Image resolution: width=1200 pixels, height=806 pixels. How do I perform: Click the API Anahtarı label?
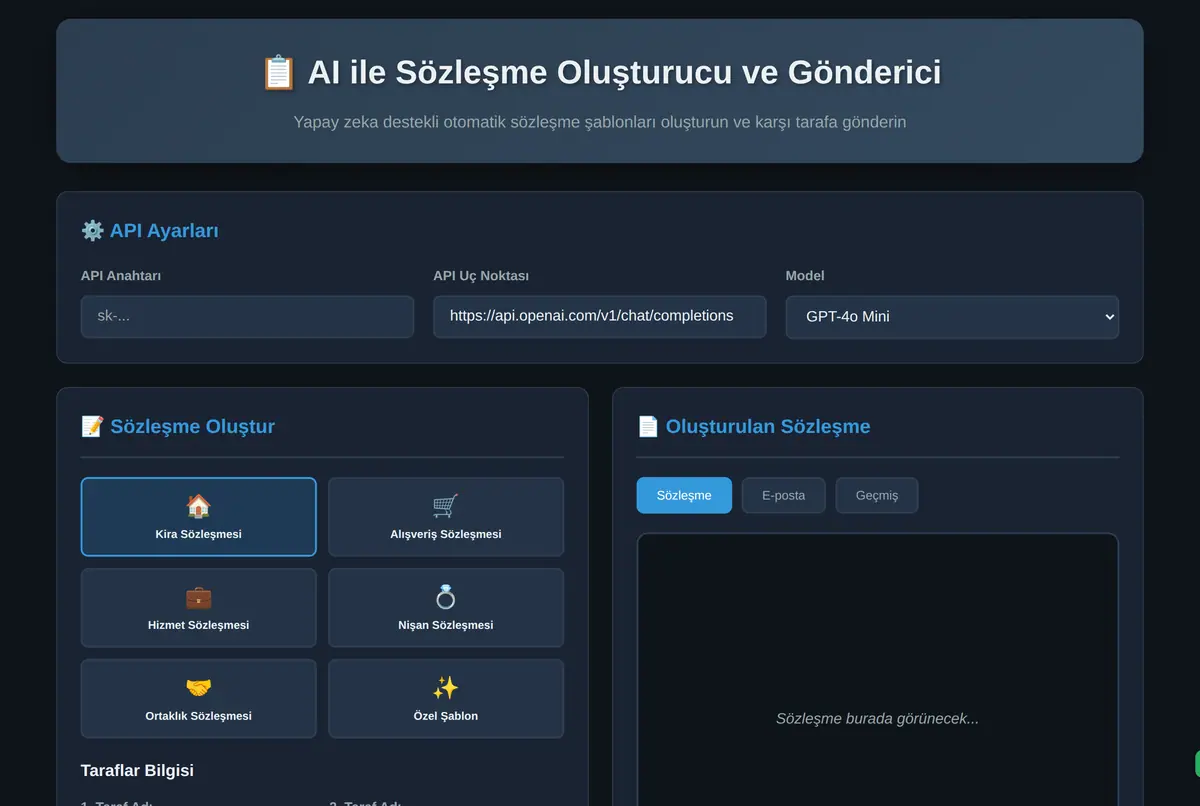(x=121, y=276)
